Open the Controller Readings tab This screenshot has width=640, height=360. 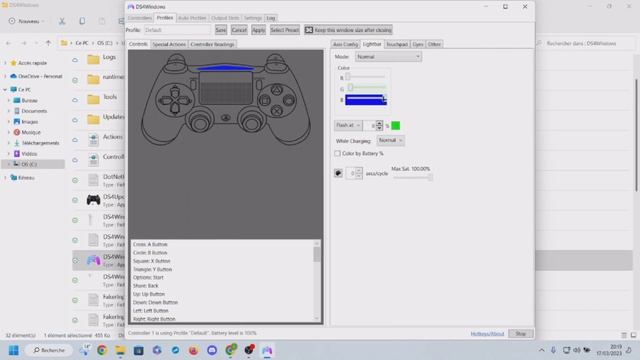pos(212,44)
